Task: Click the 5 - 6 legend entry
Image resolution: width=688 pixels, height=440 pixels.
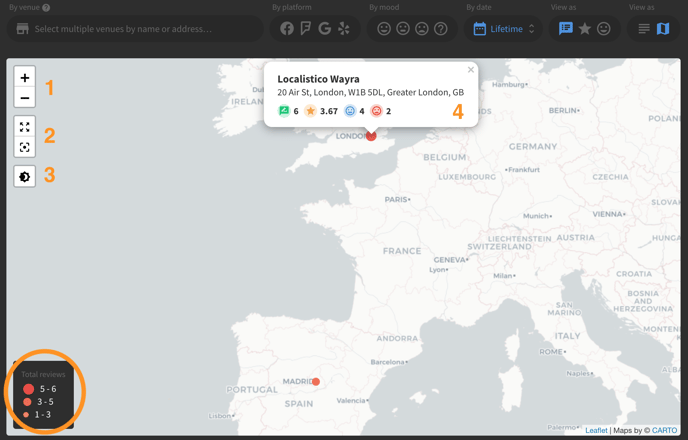Action: click(40, 389)
